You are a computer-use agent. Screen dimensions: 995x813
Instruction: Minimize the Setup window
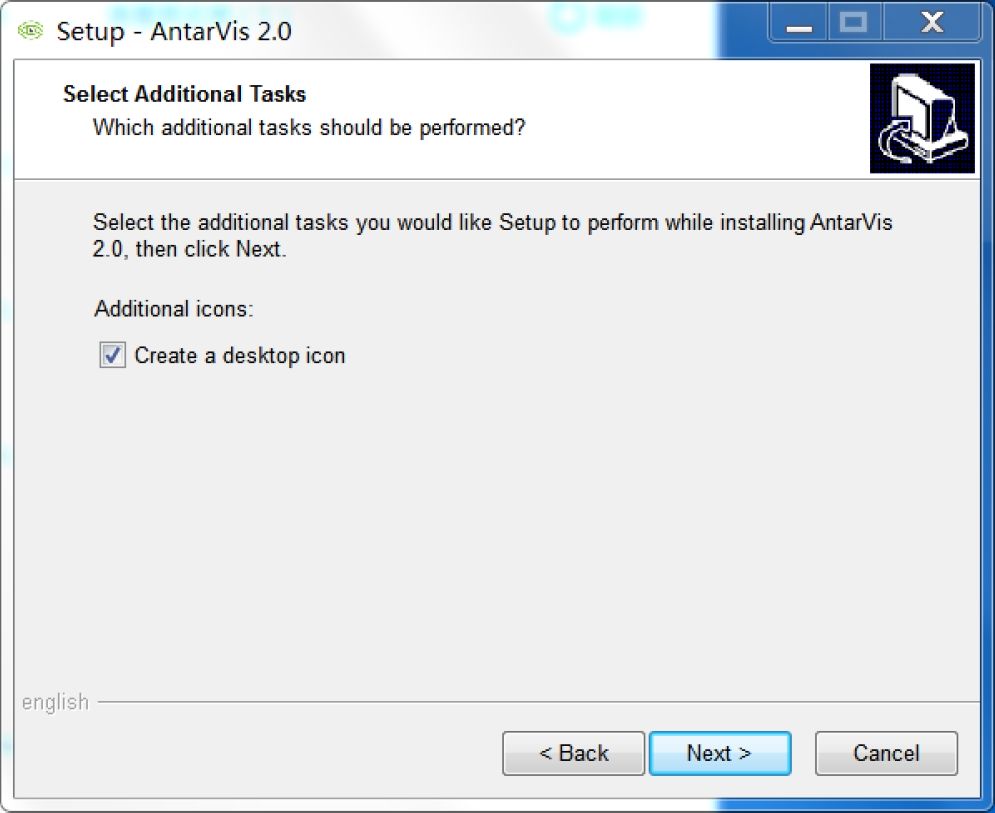[x=800, y=24]
